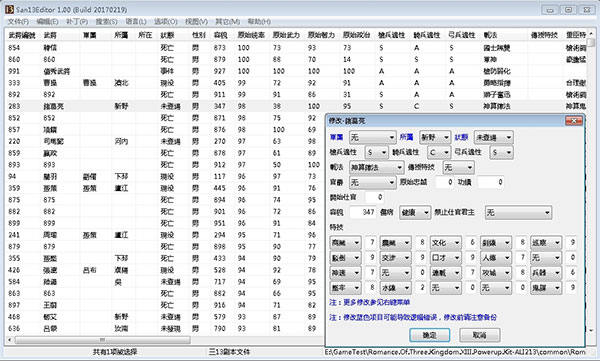Sort by the 武將 column header
Screen dimensions: 600x361
50,35
